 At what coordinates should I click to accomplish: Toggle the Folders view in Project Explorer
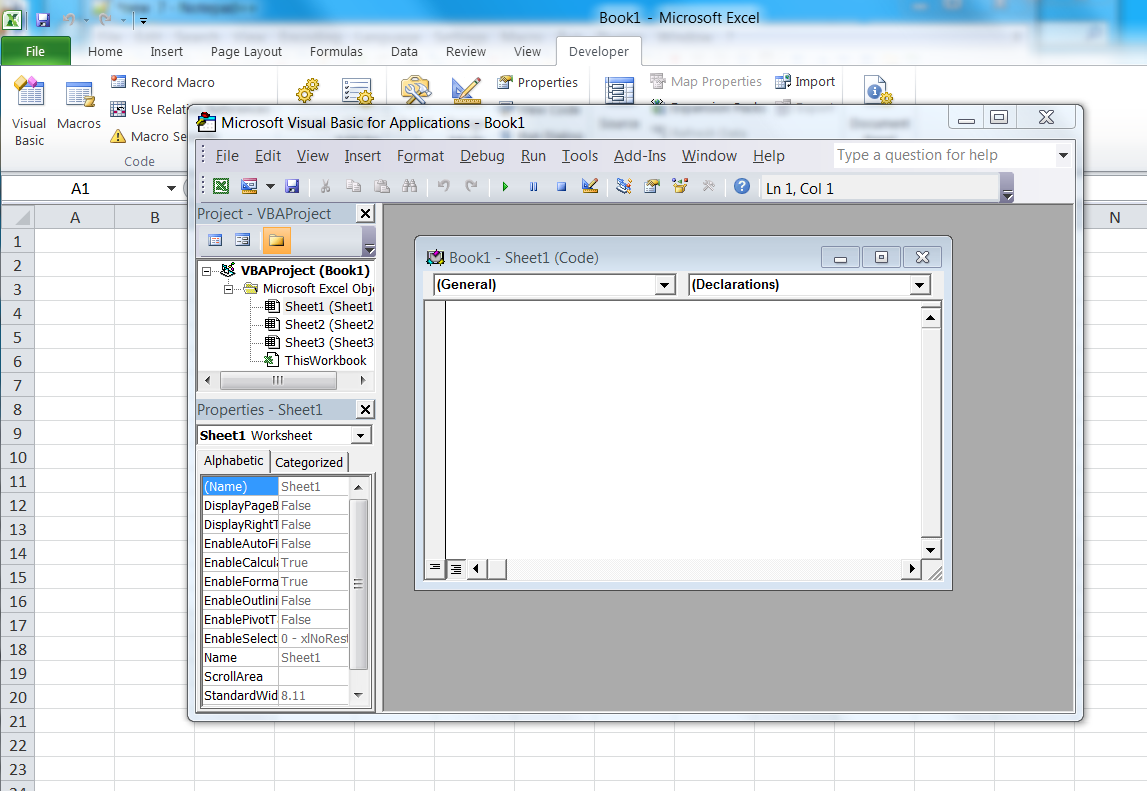click(277, 240)
